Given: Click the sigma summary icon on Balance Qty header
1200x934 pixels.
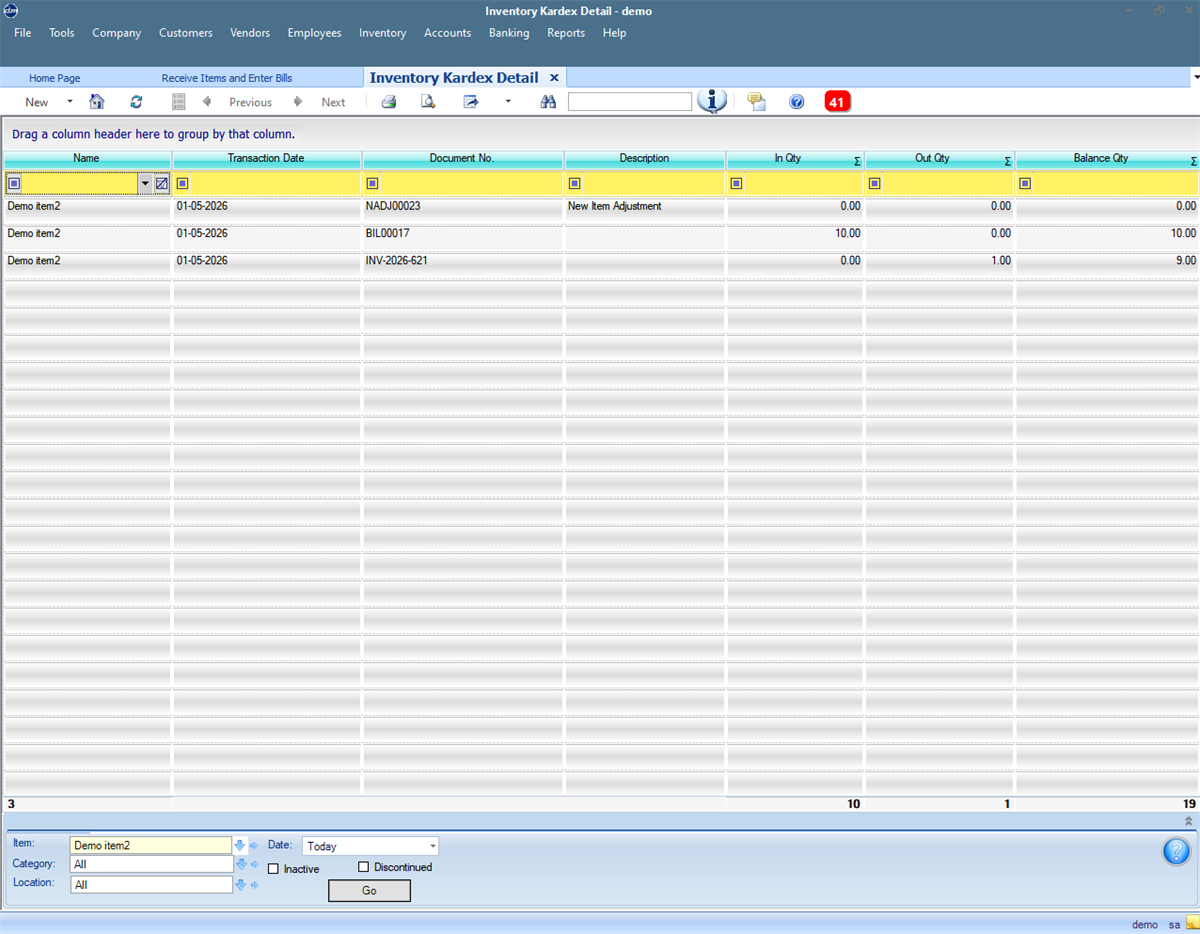Looking at the screenshot, I should [x=1194, y=161].
